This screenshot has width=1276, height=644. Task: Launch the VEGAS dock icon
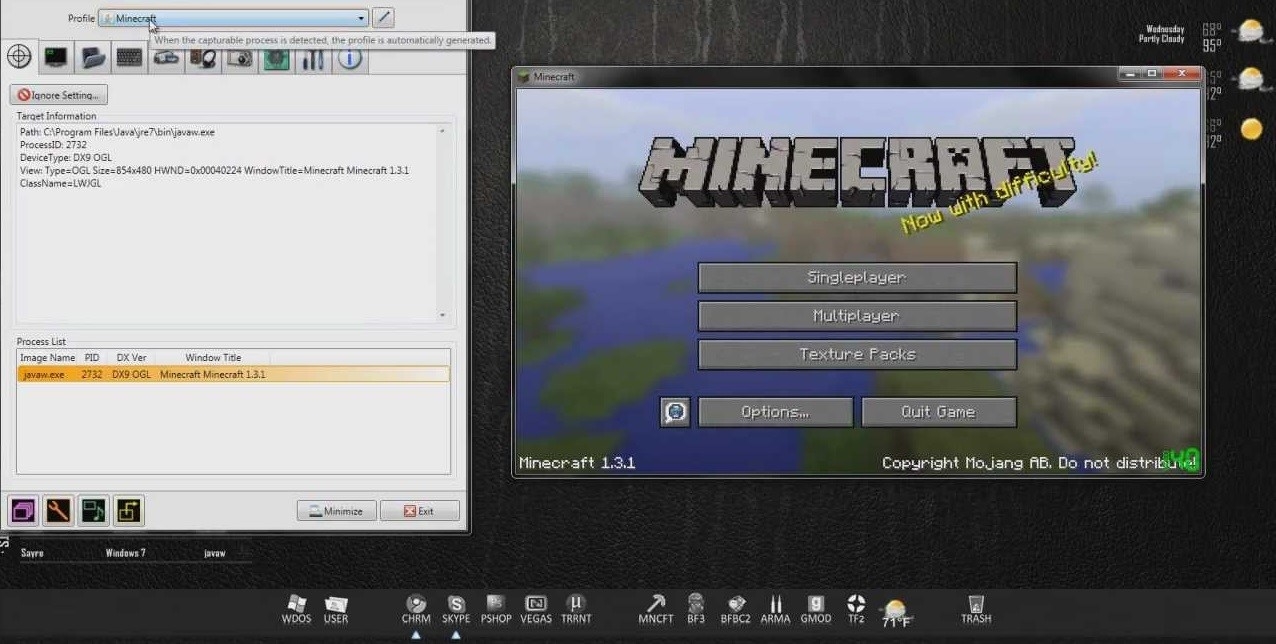[x=536, y=609]
